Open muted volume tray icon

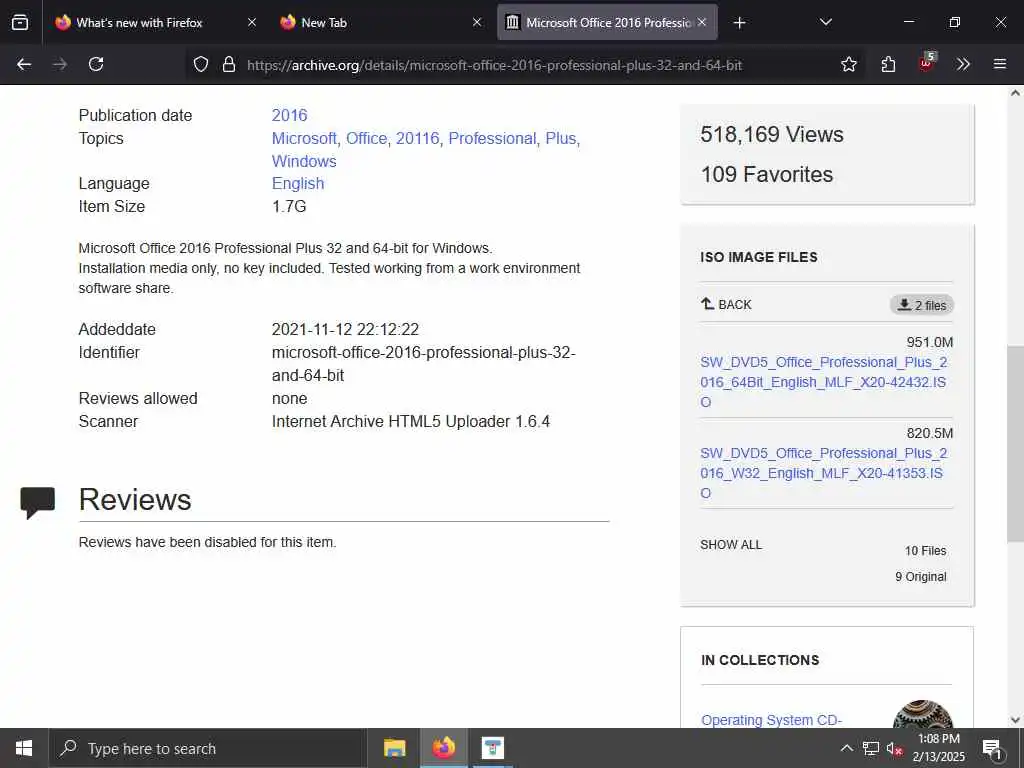[x=894, y=748]
